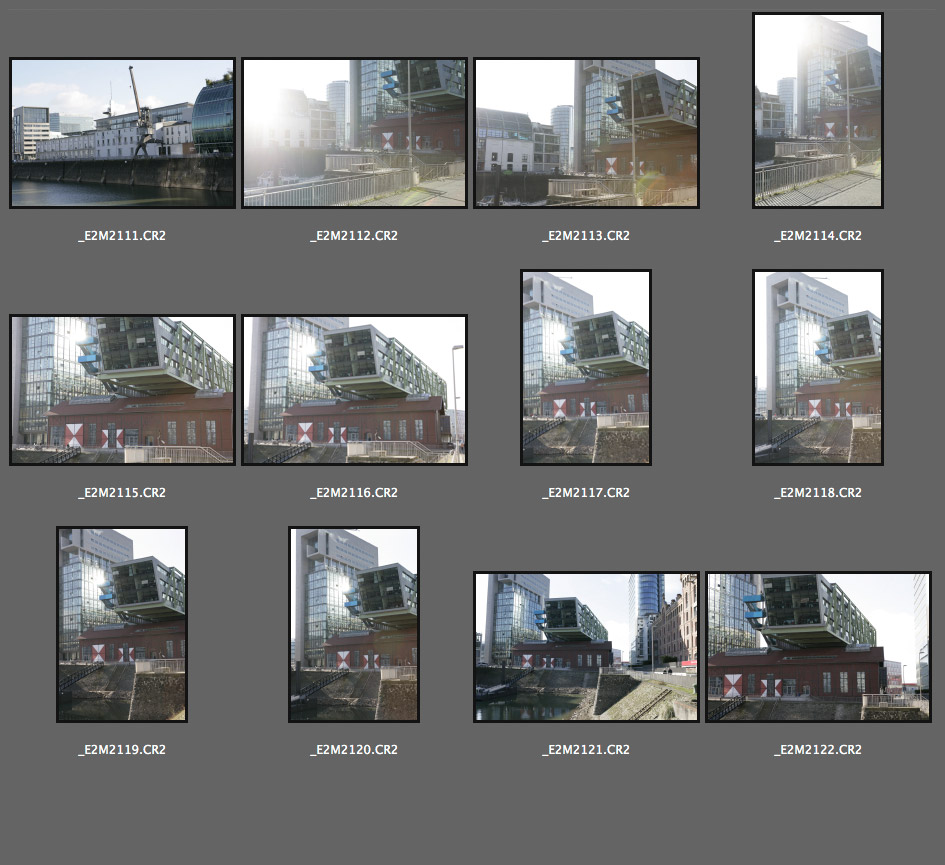Select the _E2M2118.CR2 filename label
945x865 pixels.
pos(817,493)
